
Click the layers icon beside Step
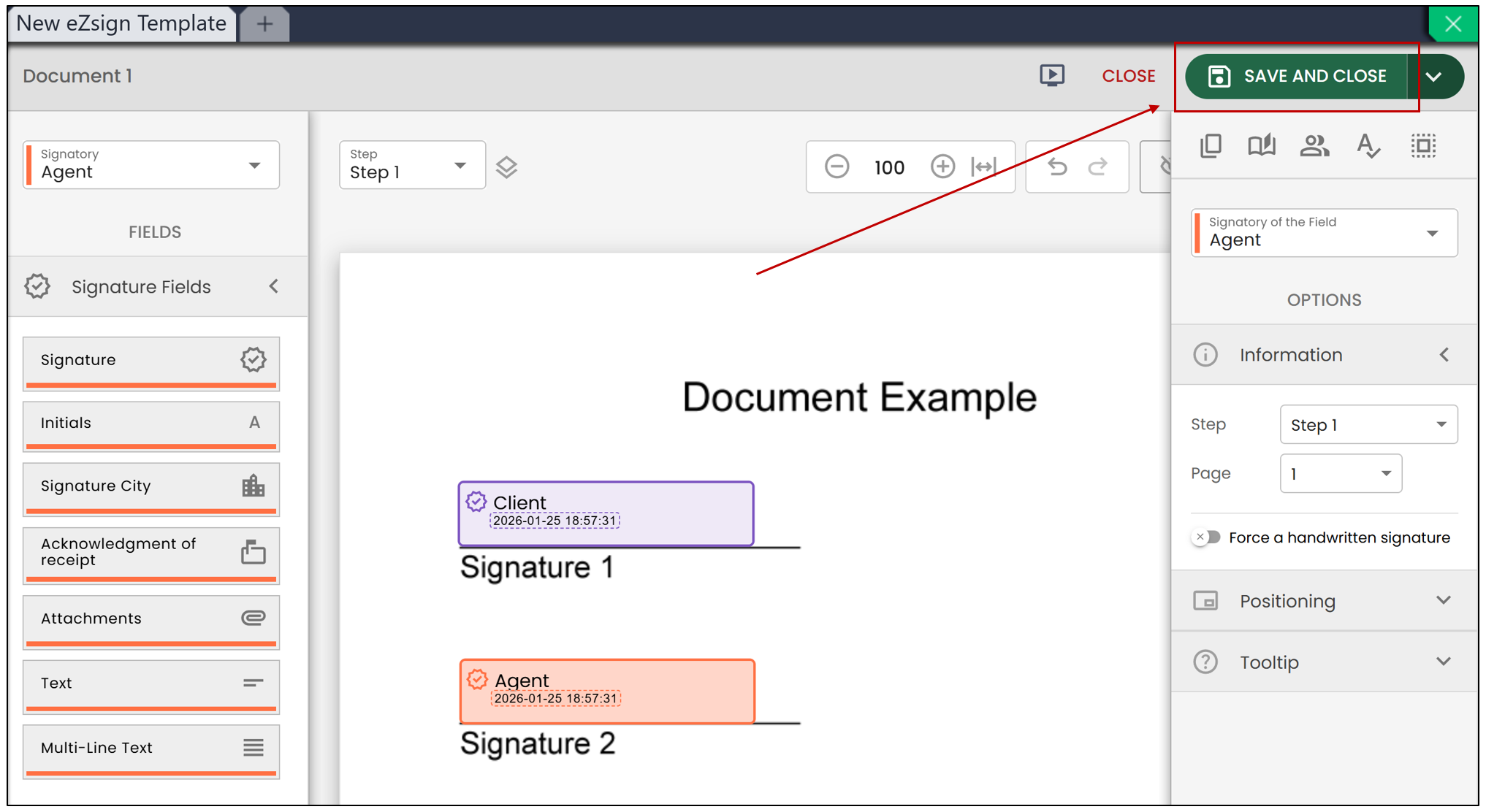[x=506, y=167]
